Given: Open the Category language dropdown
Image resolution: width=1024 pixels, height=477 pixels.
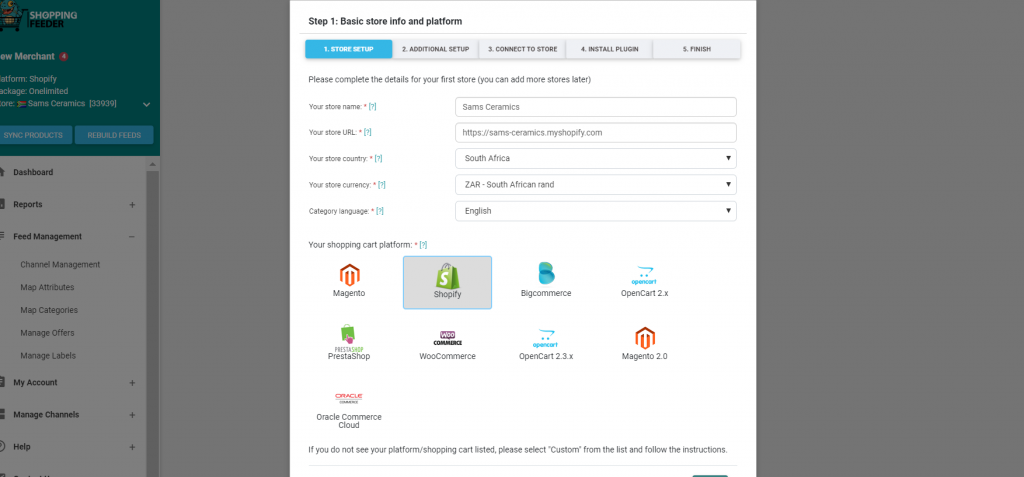Looking at the screenshot, I should pos(596,211).
